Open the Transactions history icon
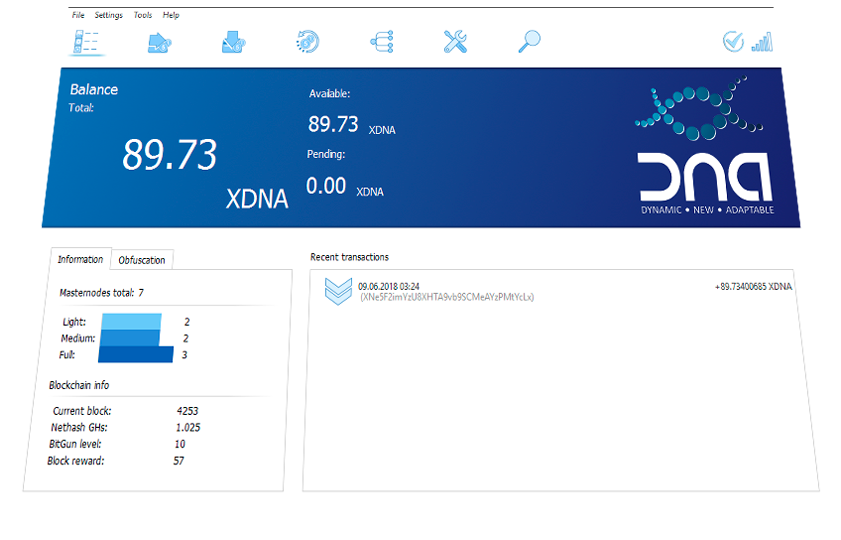This screenshot has width=841, height=540. pos(308,42)
